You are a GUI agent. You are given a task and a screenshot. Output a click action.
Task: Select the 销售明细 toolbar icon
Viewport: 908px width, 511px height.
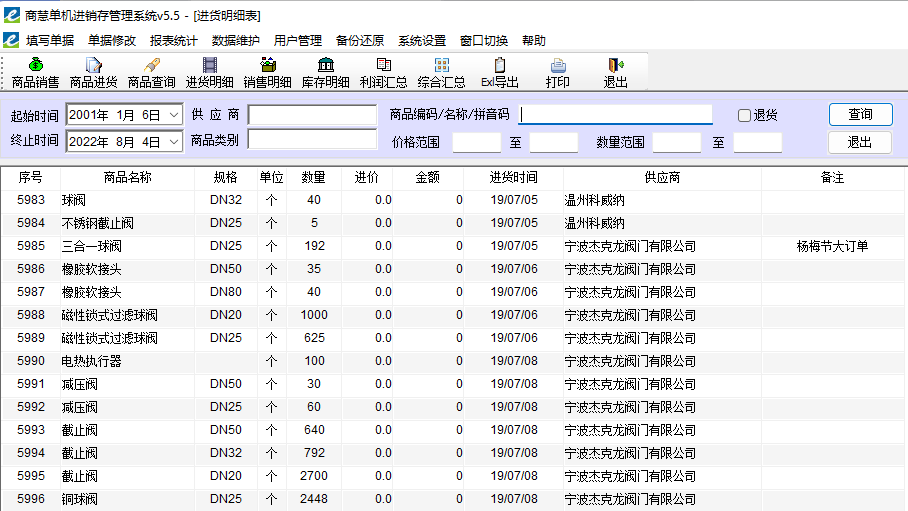tap(267, 73)
